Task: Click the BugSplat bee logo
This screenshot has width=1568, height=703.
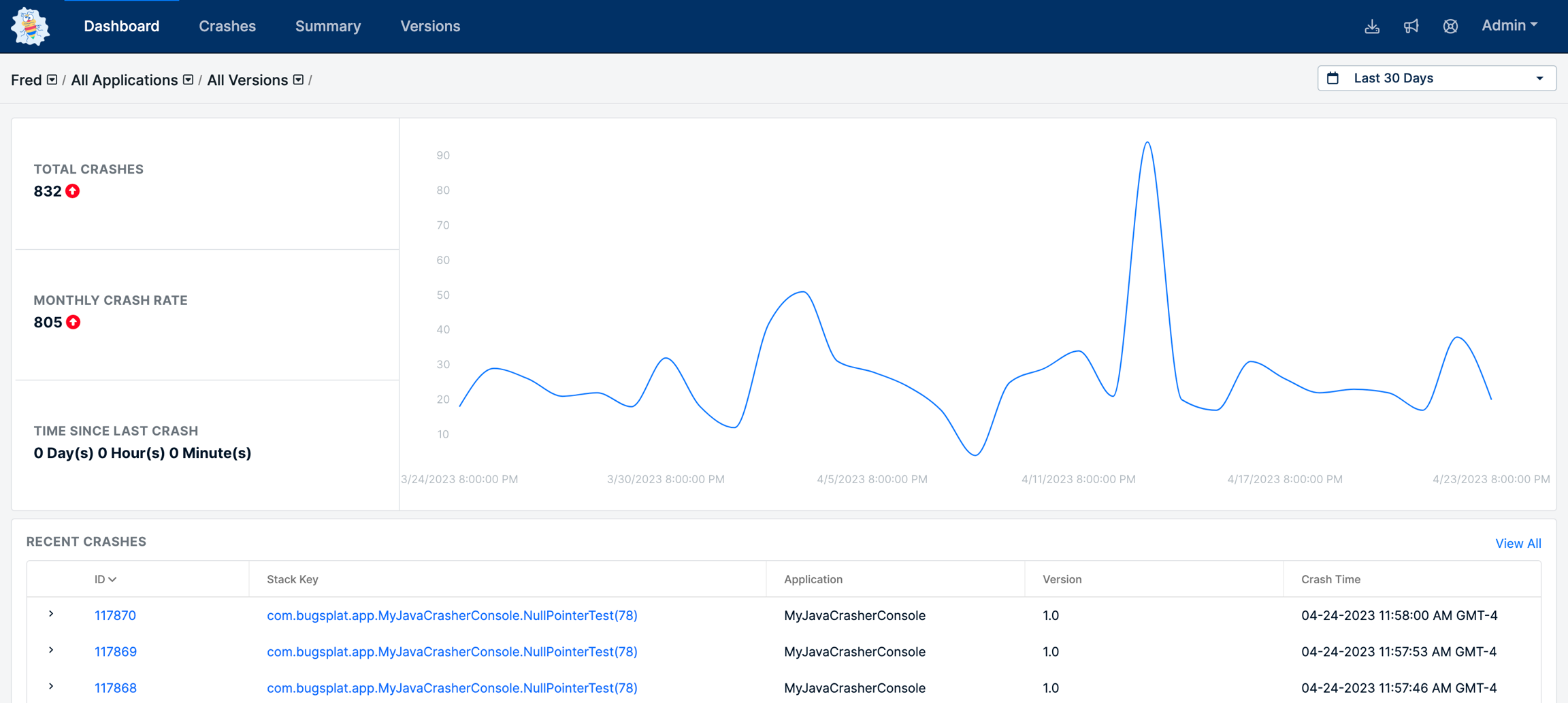Action: click(30, 27)
